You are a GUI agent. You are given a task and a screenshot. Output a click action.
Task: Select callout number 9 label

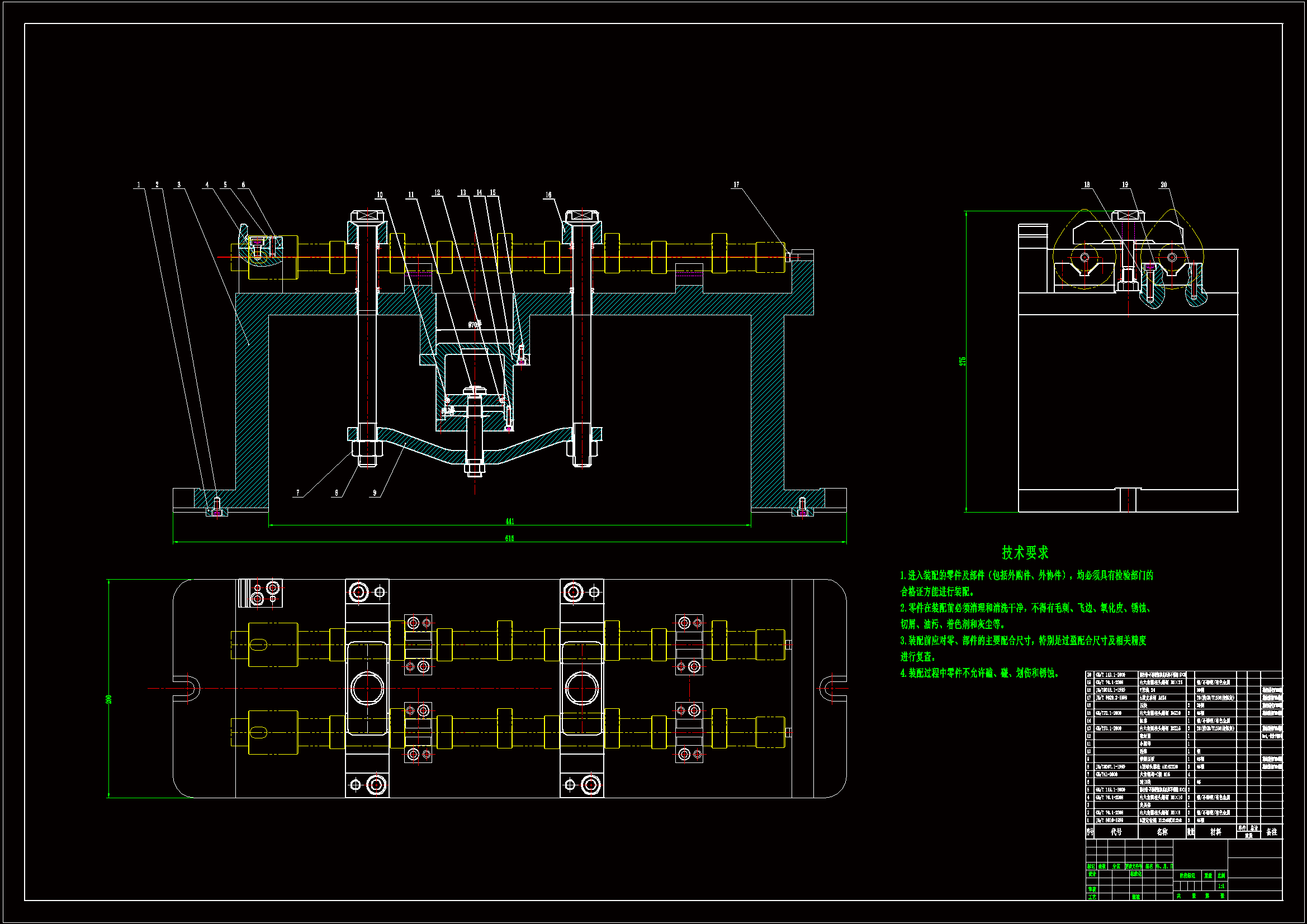click(375, 493)
